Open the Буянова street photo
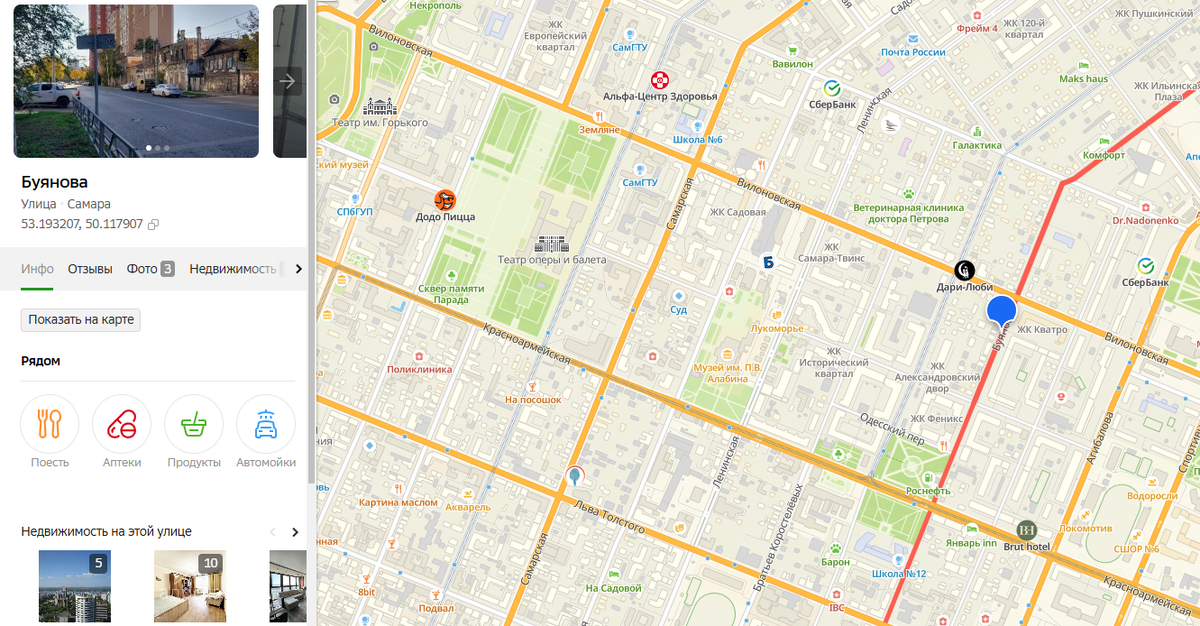The image size is (1200, 626). pos(136,81)
